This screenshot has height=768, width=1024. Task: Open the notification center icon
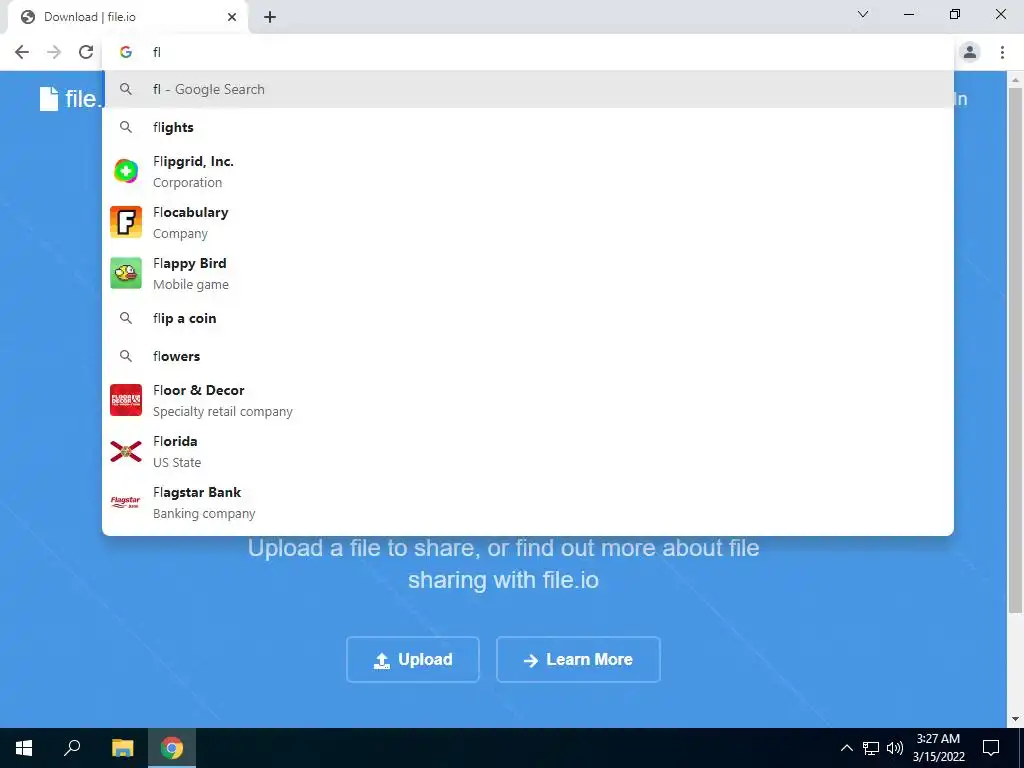click(991, 748)
